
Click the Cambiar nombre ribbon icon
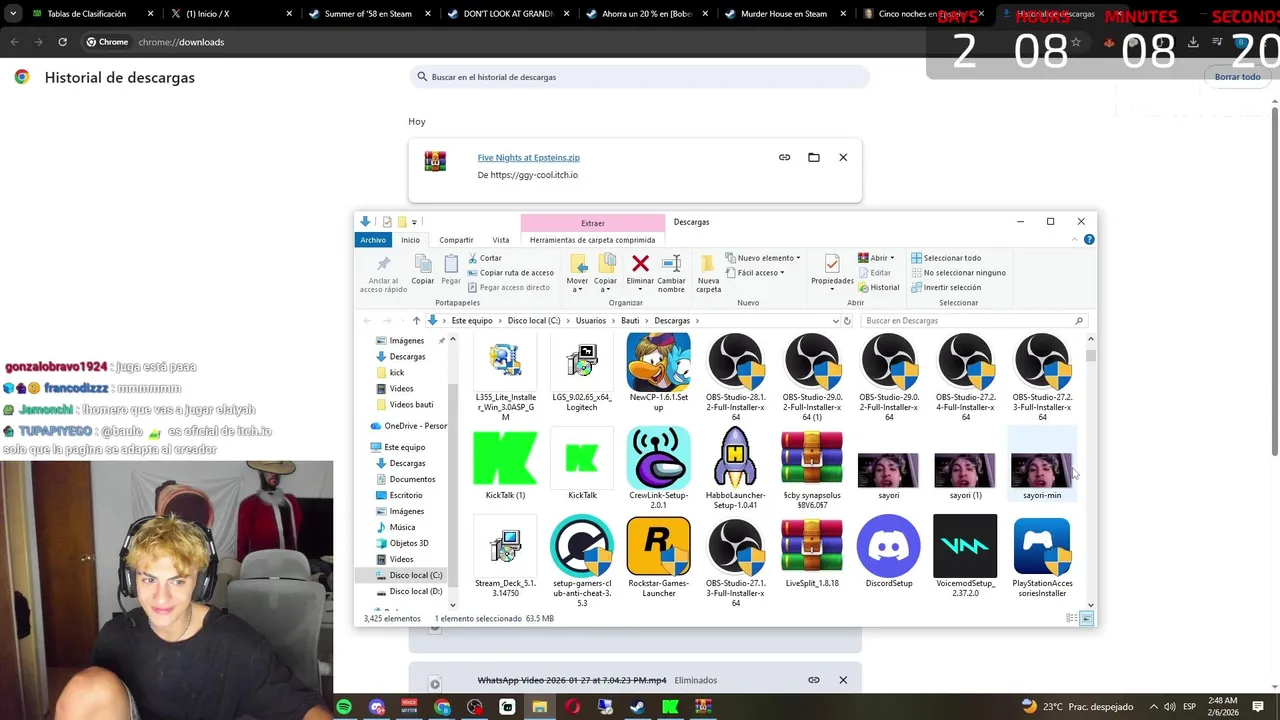[672, 264]
